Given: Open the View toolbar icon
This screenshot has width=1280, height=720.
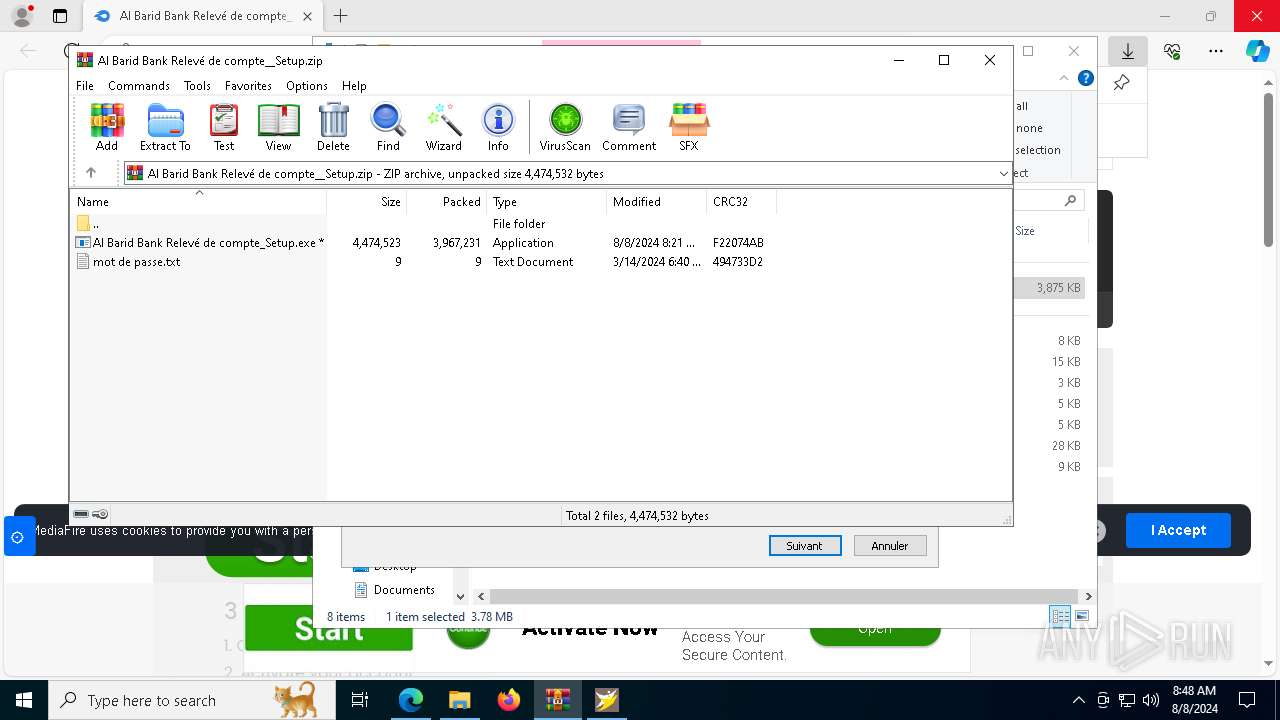Looking at the screenshot, I should point(278,127).
